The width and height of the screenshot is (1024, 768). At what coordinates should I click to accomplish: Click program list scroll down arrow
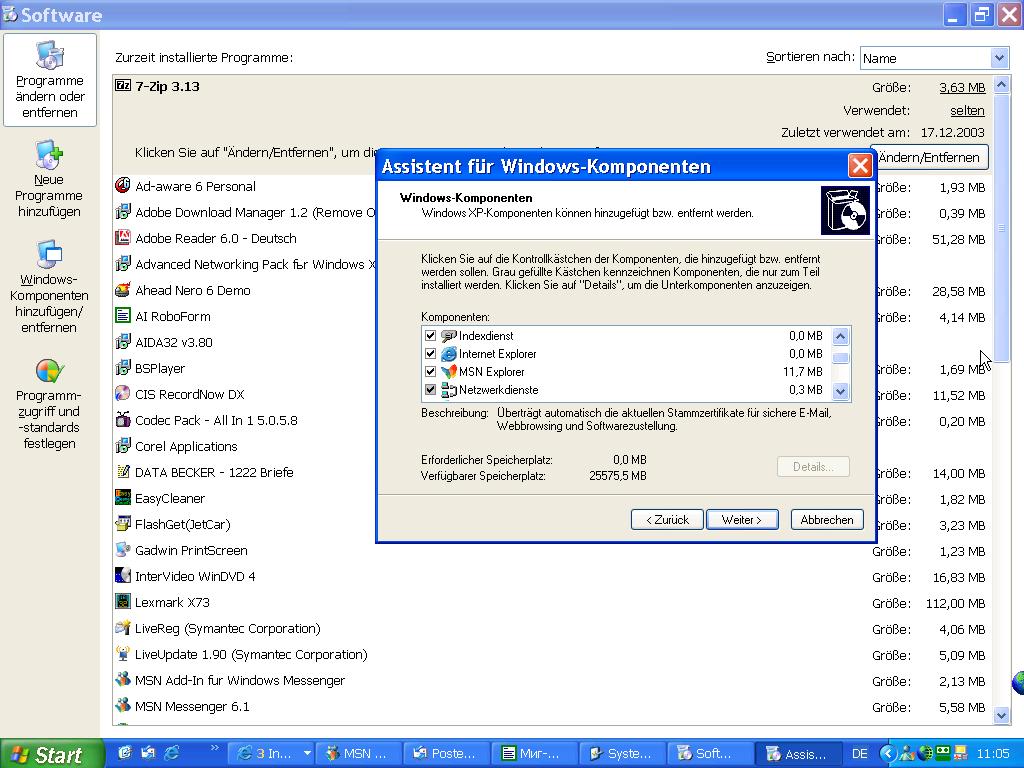[x=1001, y=716]
